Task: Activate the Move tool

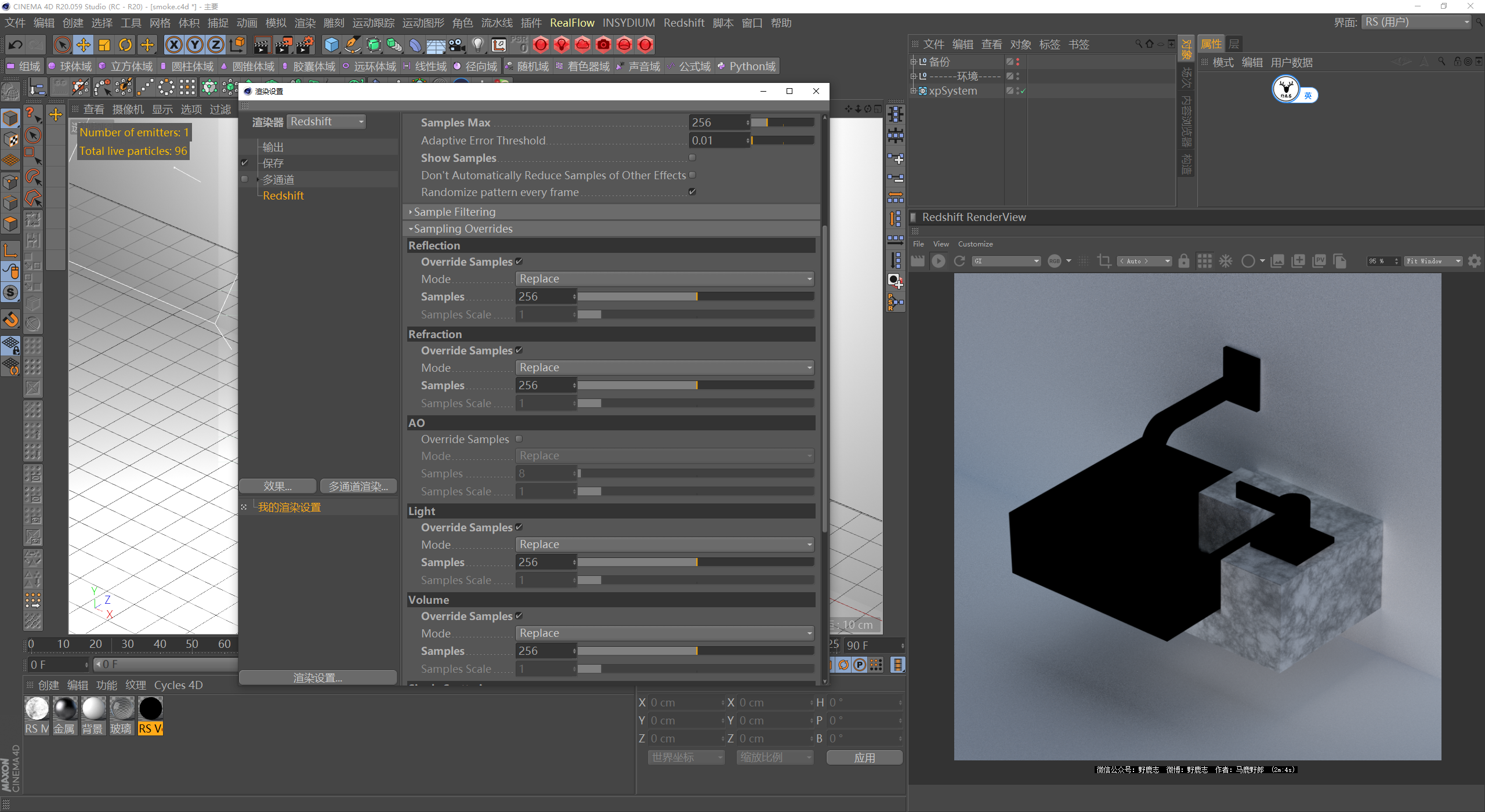Action: click(84, 45)
